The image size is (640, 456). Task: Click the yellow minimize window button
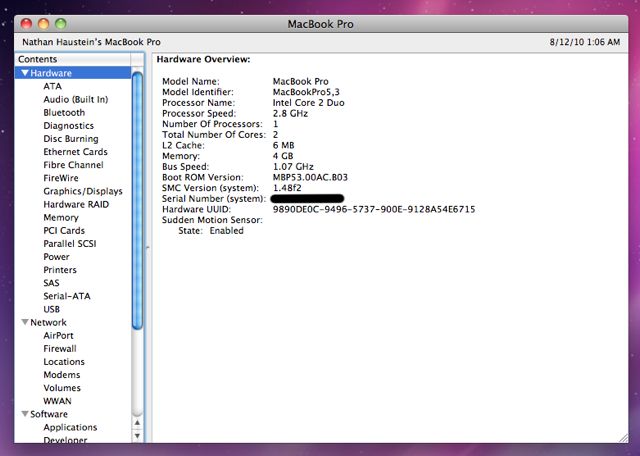point(44,24)
